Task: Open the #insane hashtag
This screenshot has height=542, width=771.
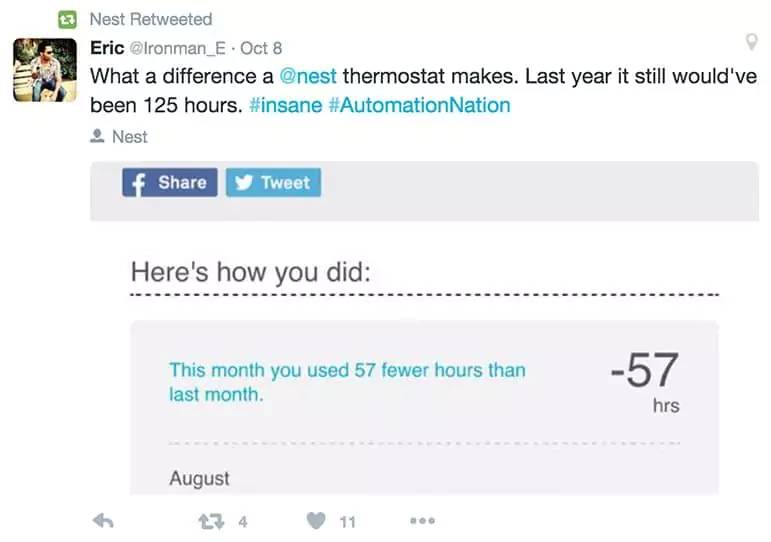Action: (x=286, y=105)
